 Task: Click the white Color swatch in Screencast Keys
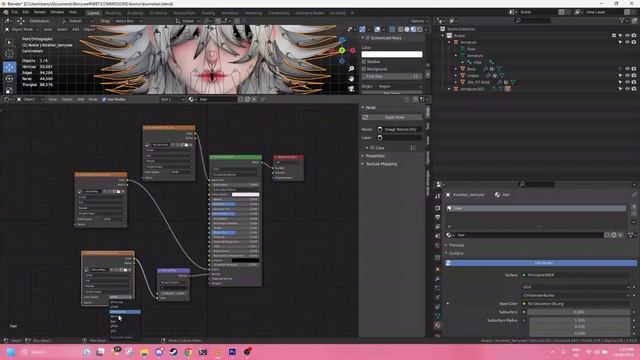coord(392,54)
